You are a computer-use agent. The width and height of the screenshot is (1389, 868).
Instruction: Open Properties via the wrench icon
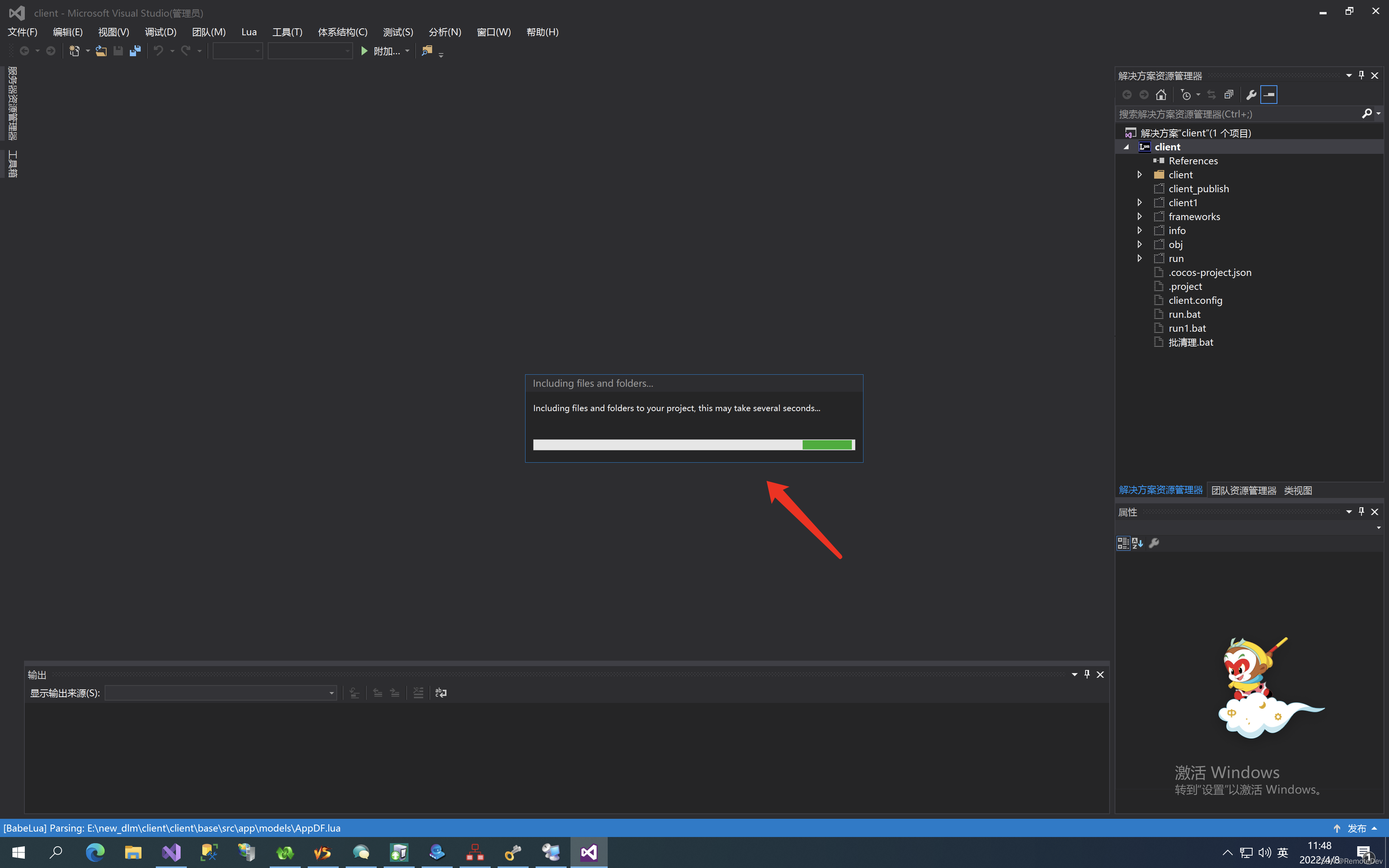[x=1251, y=95]
